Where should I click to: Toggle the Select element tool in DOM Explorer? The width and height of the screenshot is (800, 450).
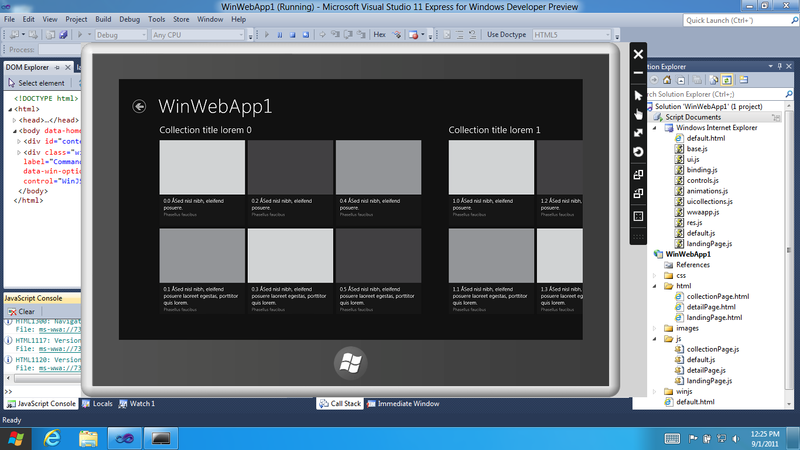pos(36,83)
